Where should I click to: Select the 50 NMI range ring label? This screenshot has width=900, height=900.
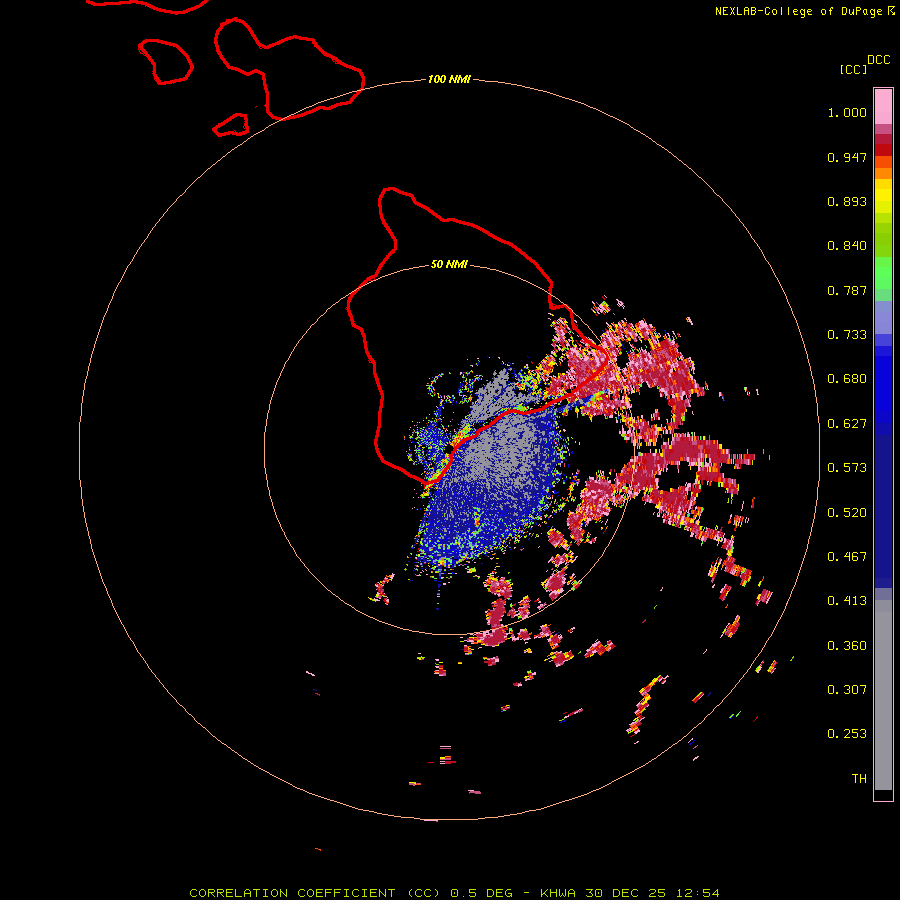449,264
